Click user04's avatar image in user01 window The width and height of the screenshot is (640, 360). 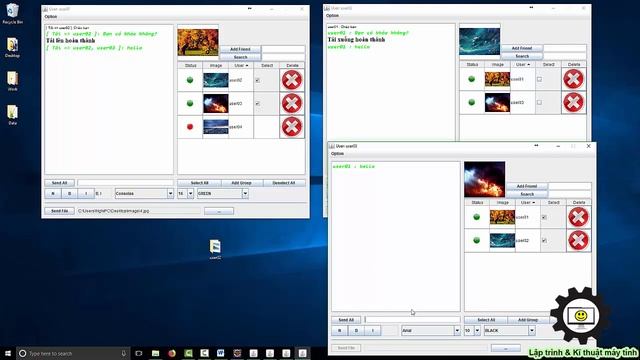(x=216, y=127)
